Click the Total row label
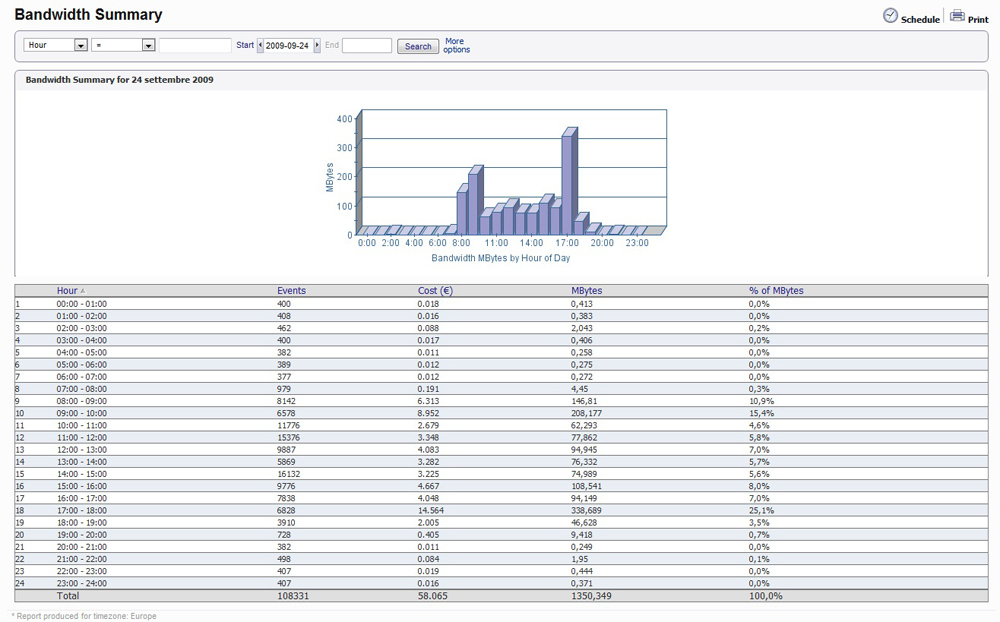Viewport: 1000px width, 622px height. click(68, 596)
